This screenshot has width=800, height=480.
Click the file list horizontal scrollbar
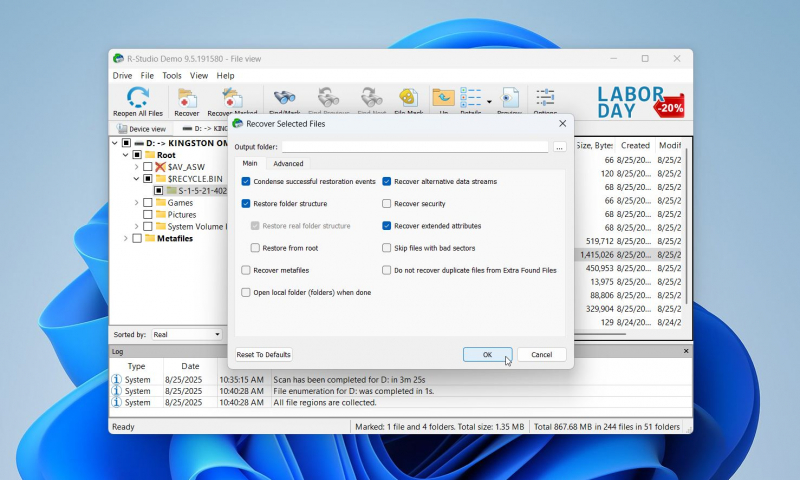[600, 334]
